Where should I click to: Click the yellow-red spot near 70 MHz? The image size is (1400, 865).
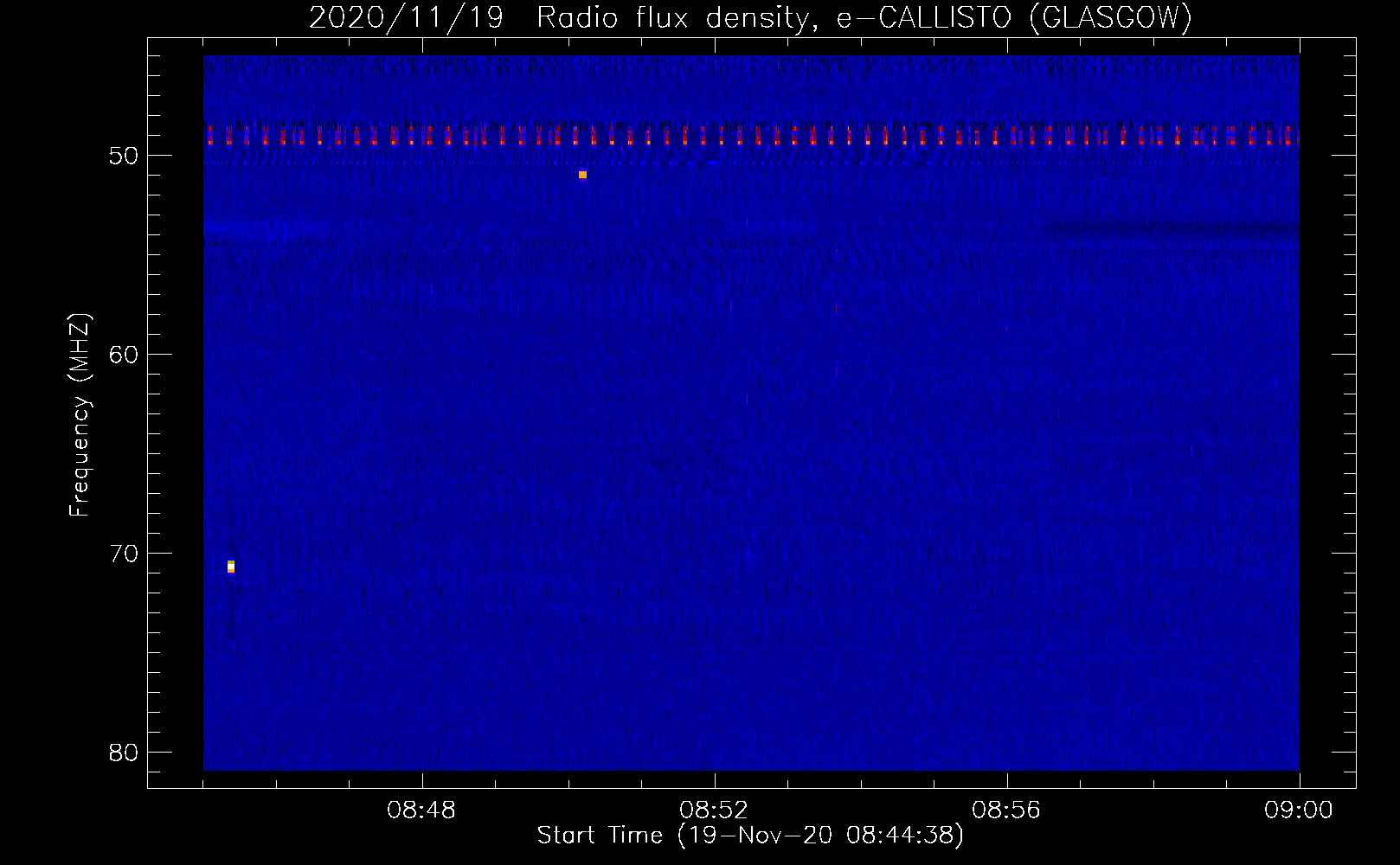(231, 567)
